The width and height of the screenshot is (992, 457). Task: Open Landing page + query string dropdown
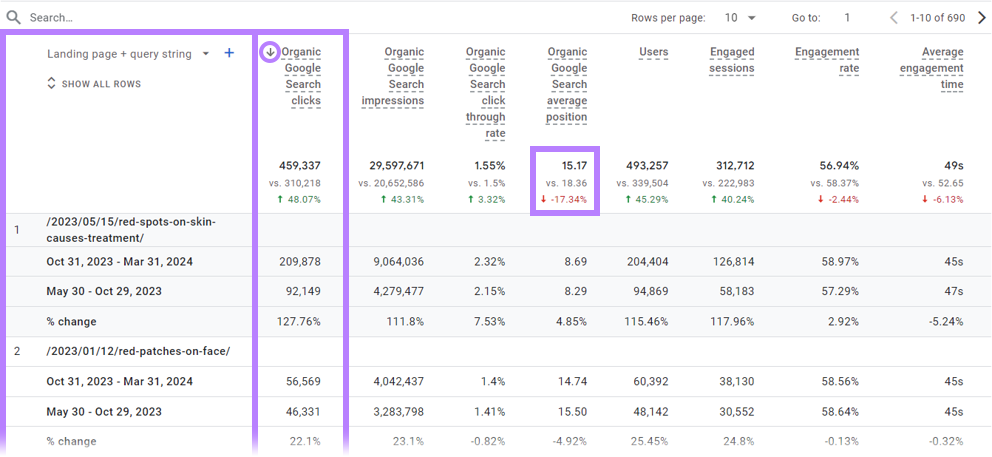tap(205, 54)
